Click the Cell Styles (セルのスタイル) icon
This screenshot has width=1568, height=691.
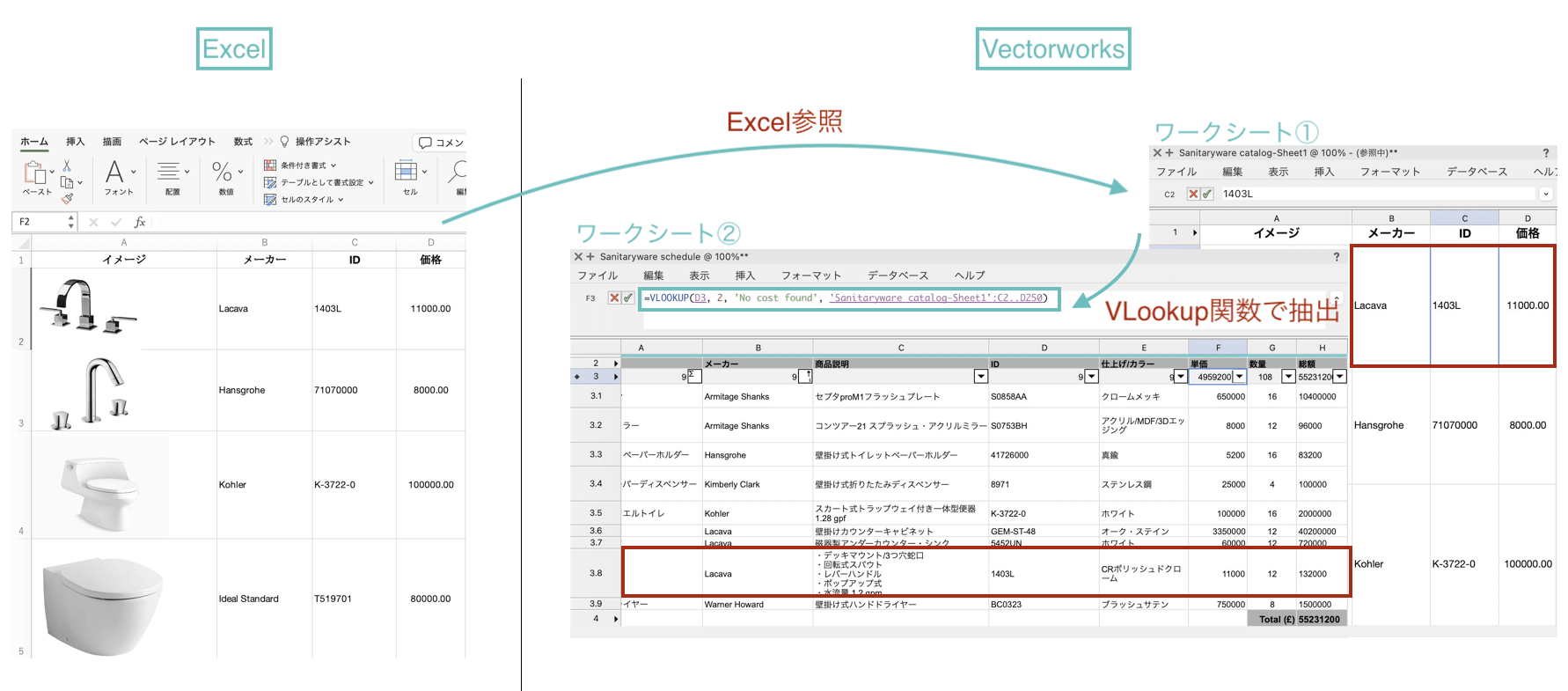tap(270, 200)
